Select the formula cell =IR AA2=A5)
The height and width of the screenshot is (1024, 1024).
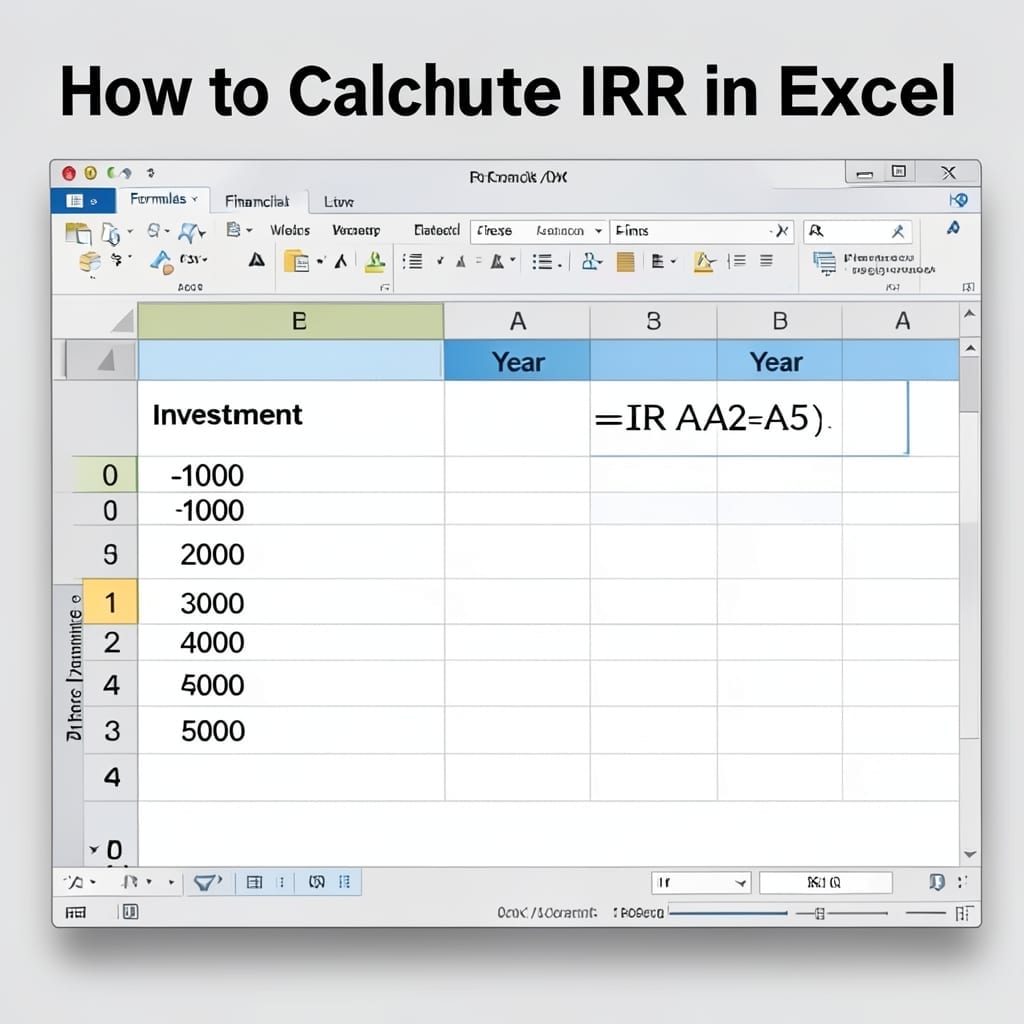pos(749,418)
